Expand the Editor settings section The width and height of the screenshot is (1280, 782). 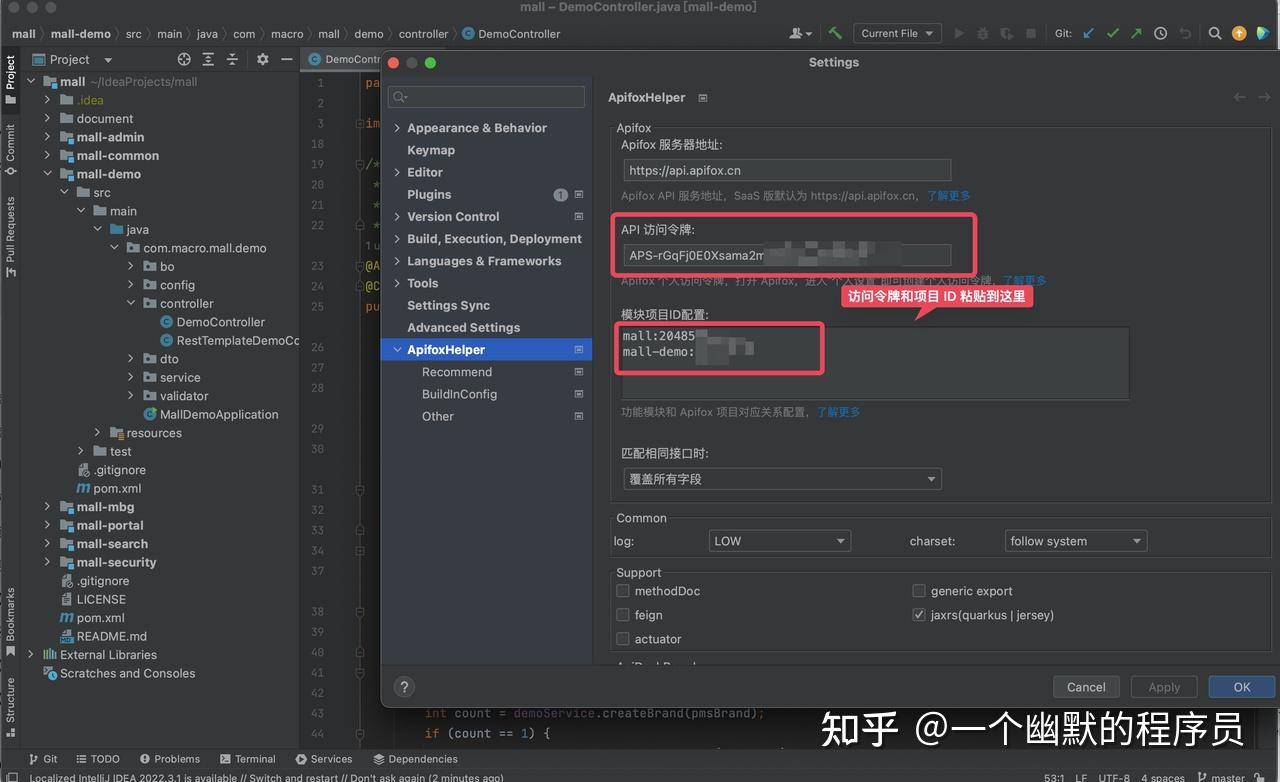pyautogui.click(x=397, y=172)
